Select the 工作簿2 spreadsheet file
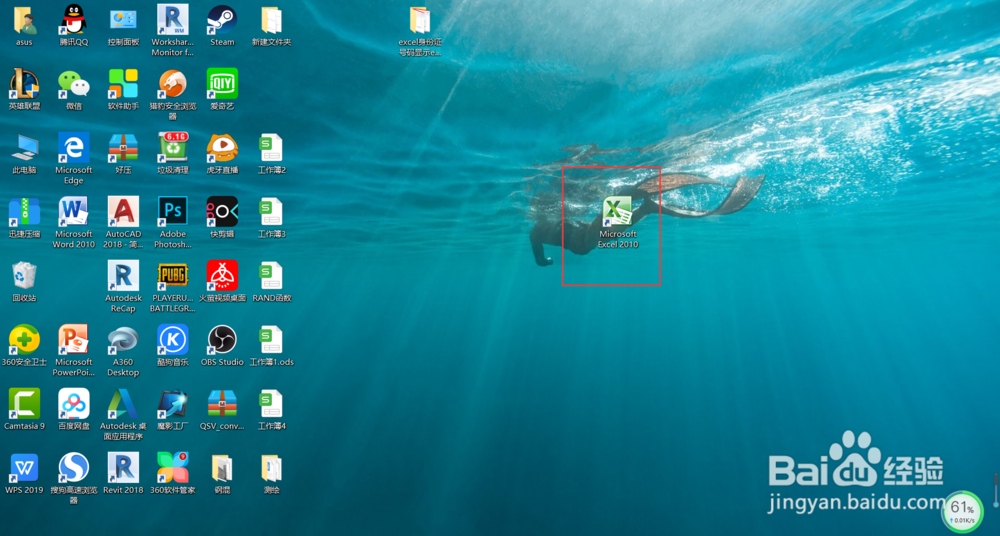This screenshot has width=1000, height=536. pos(272,153)
